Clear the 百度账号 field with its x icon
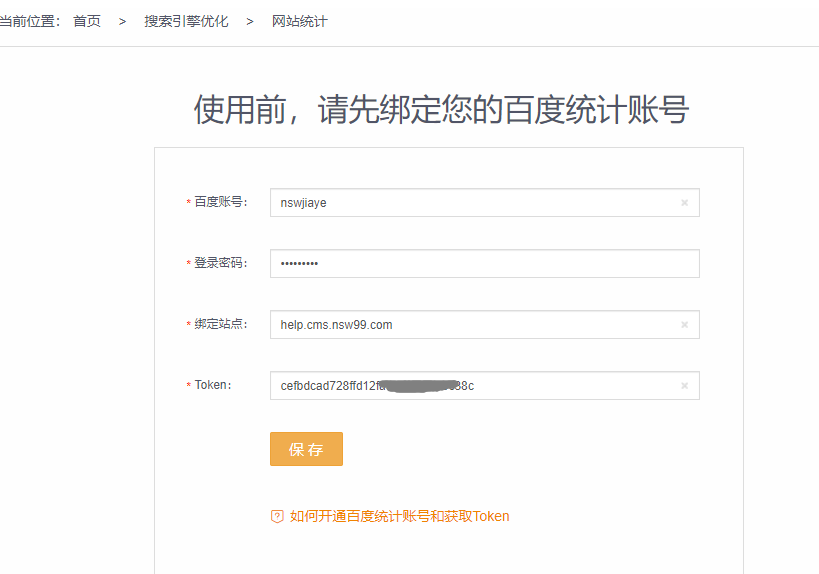819x574 pixels. point(684,203)
